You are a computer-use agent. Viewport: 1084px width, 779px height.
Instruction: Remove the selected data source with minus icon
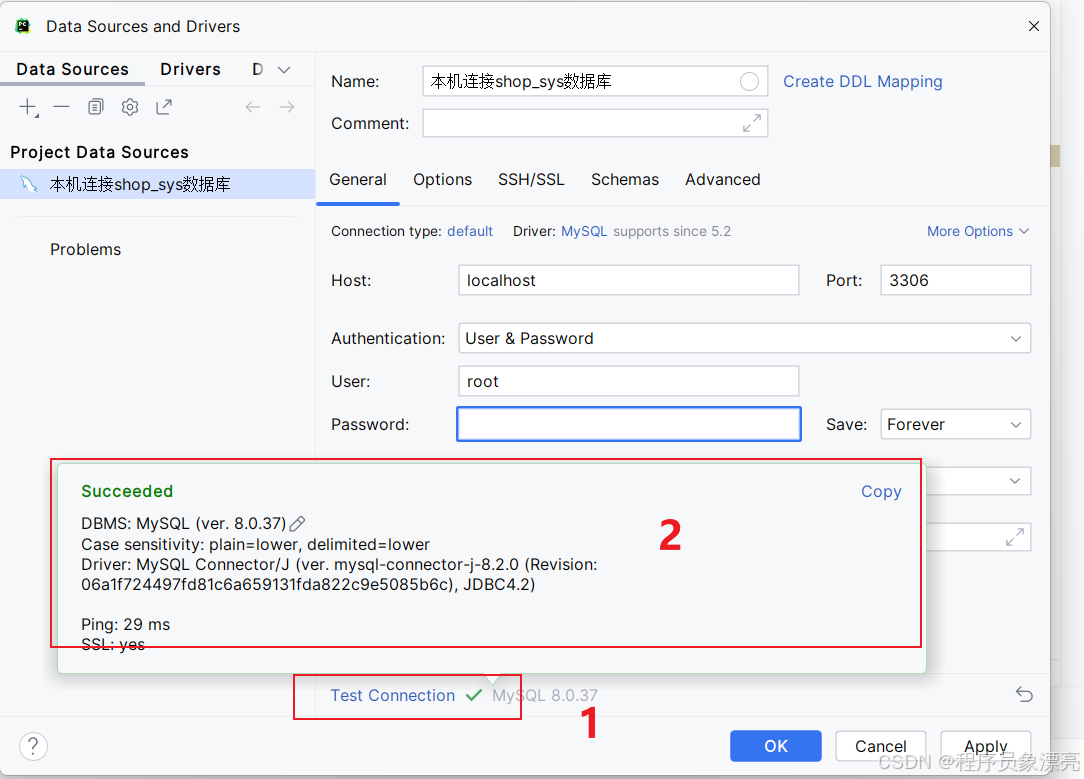point(62,107)
